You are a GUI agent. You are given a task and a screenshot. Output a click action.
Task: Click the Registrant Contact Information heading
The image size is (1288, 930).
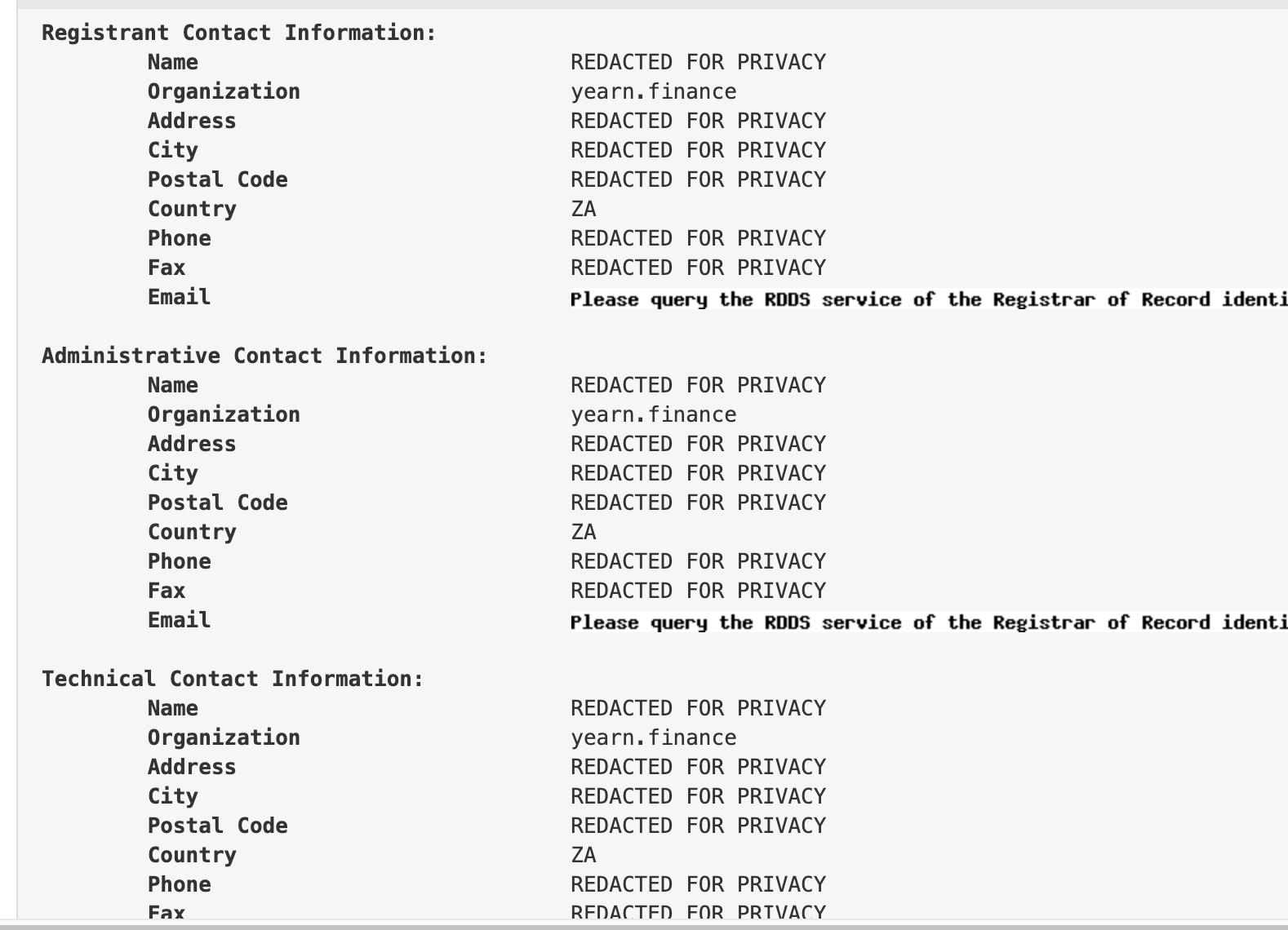click(239, 33)
